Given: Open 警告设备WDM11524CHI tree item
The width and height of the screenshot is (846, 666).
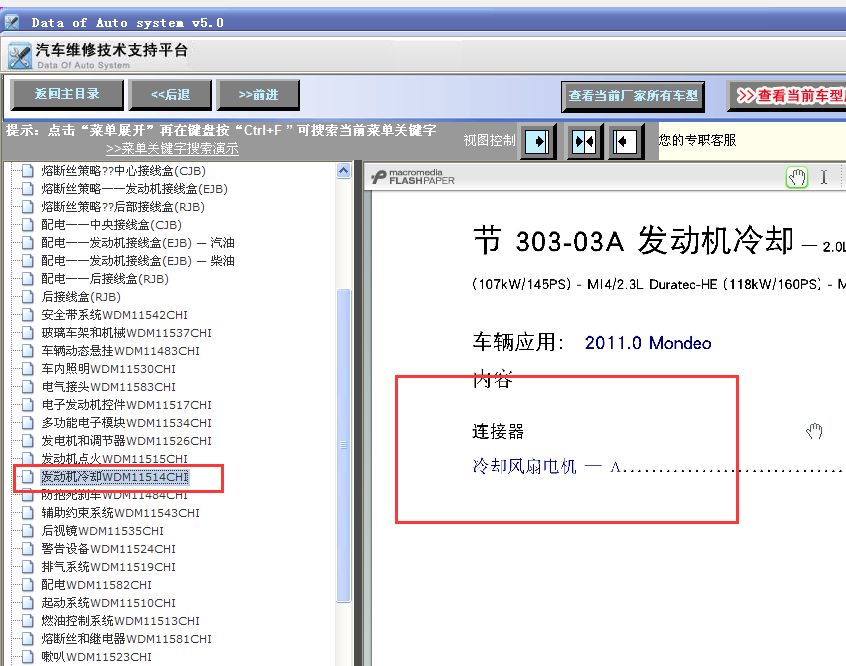Looking at the screenshot, I should [108, 549].
